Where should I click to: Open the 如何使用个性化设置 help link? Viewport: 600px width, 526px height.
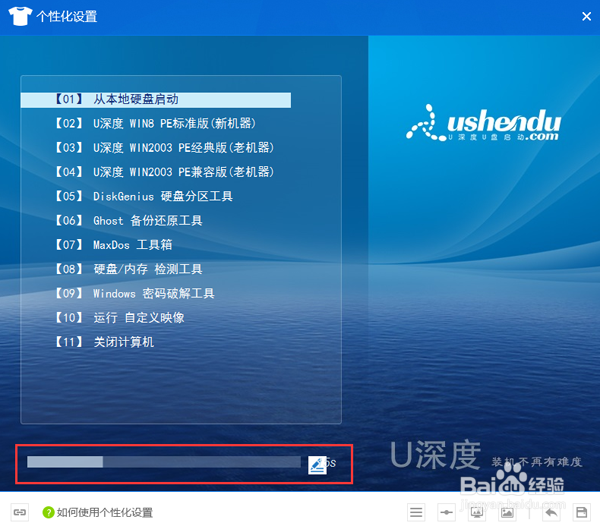pyautogui.click(x=104, y=512)
